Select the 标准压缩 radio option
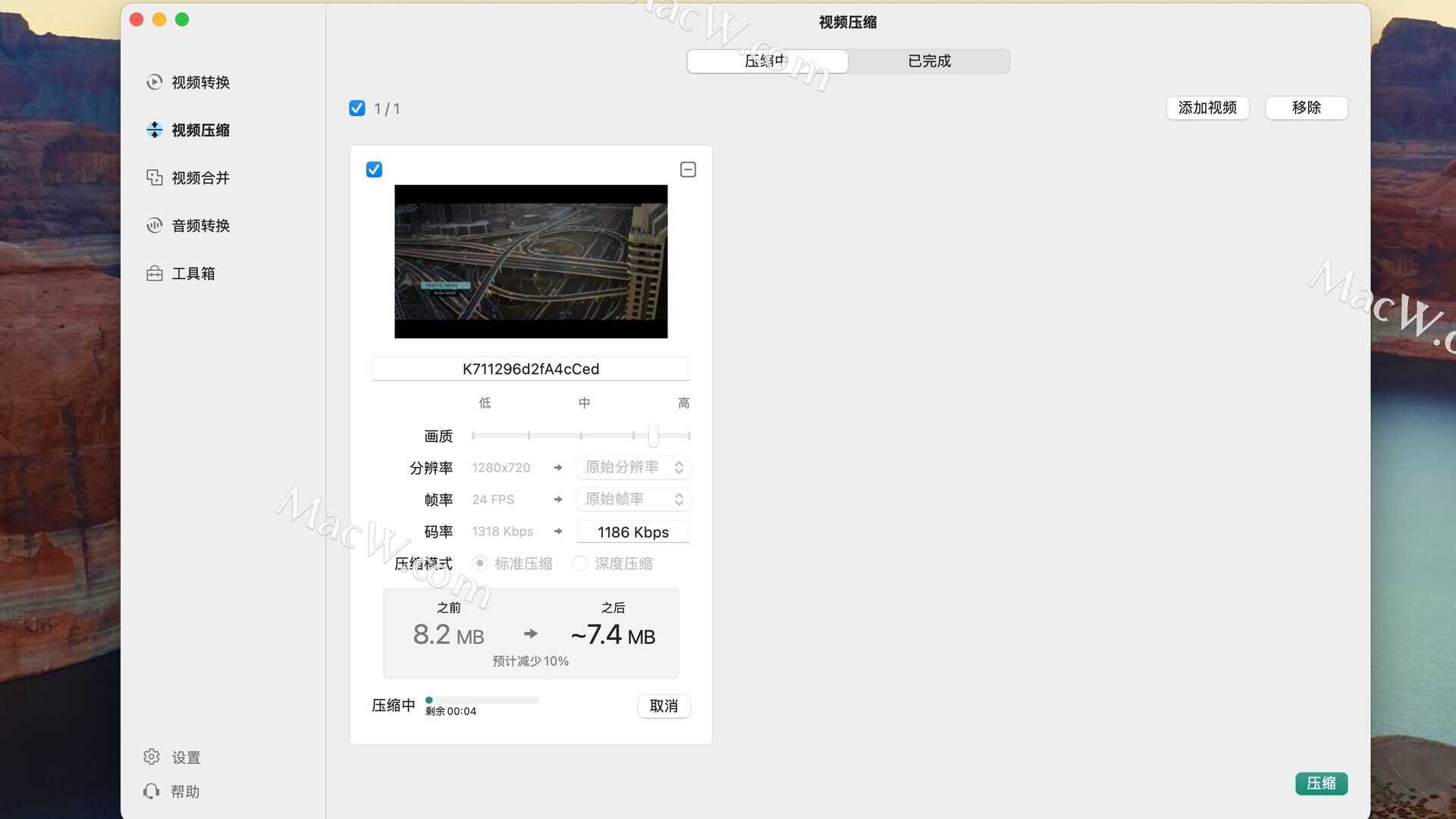Viewport: 1456px width, 819px height. click(x=479, y=563)
